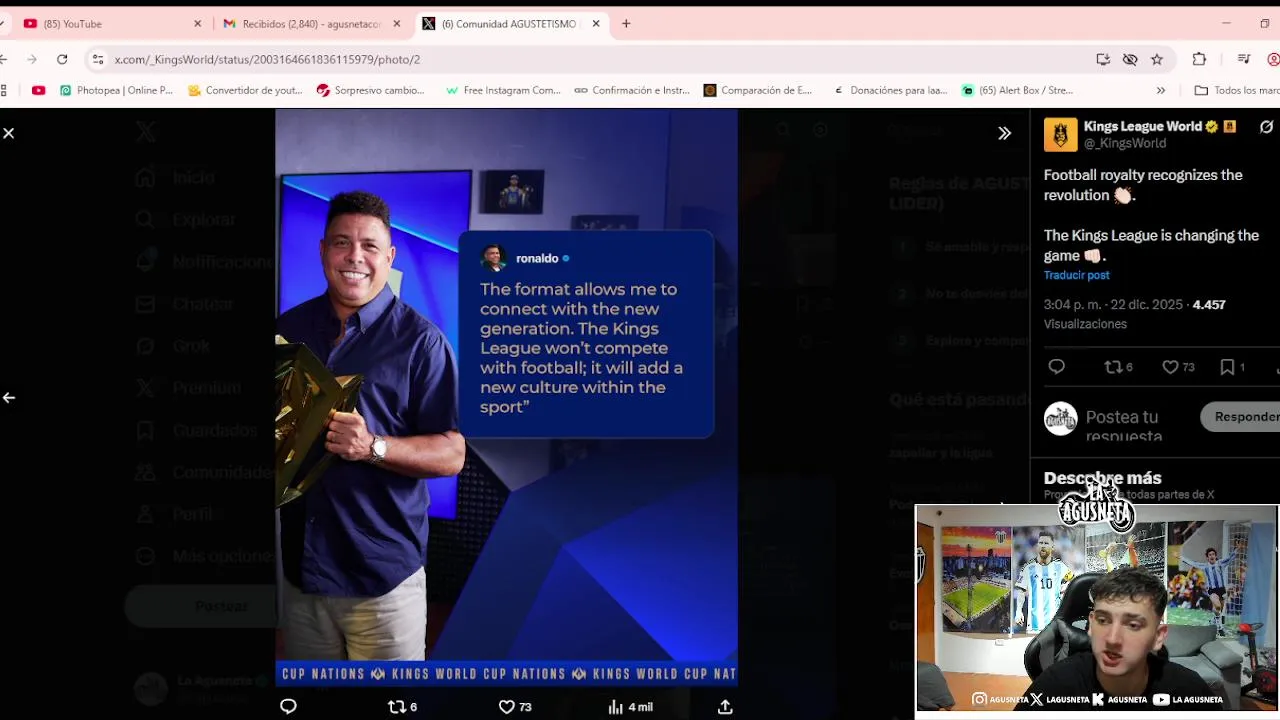Open the Kings League World profile avatar
The image size is (1280, 720).
tap(1060, 134)
